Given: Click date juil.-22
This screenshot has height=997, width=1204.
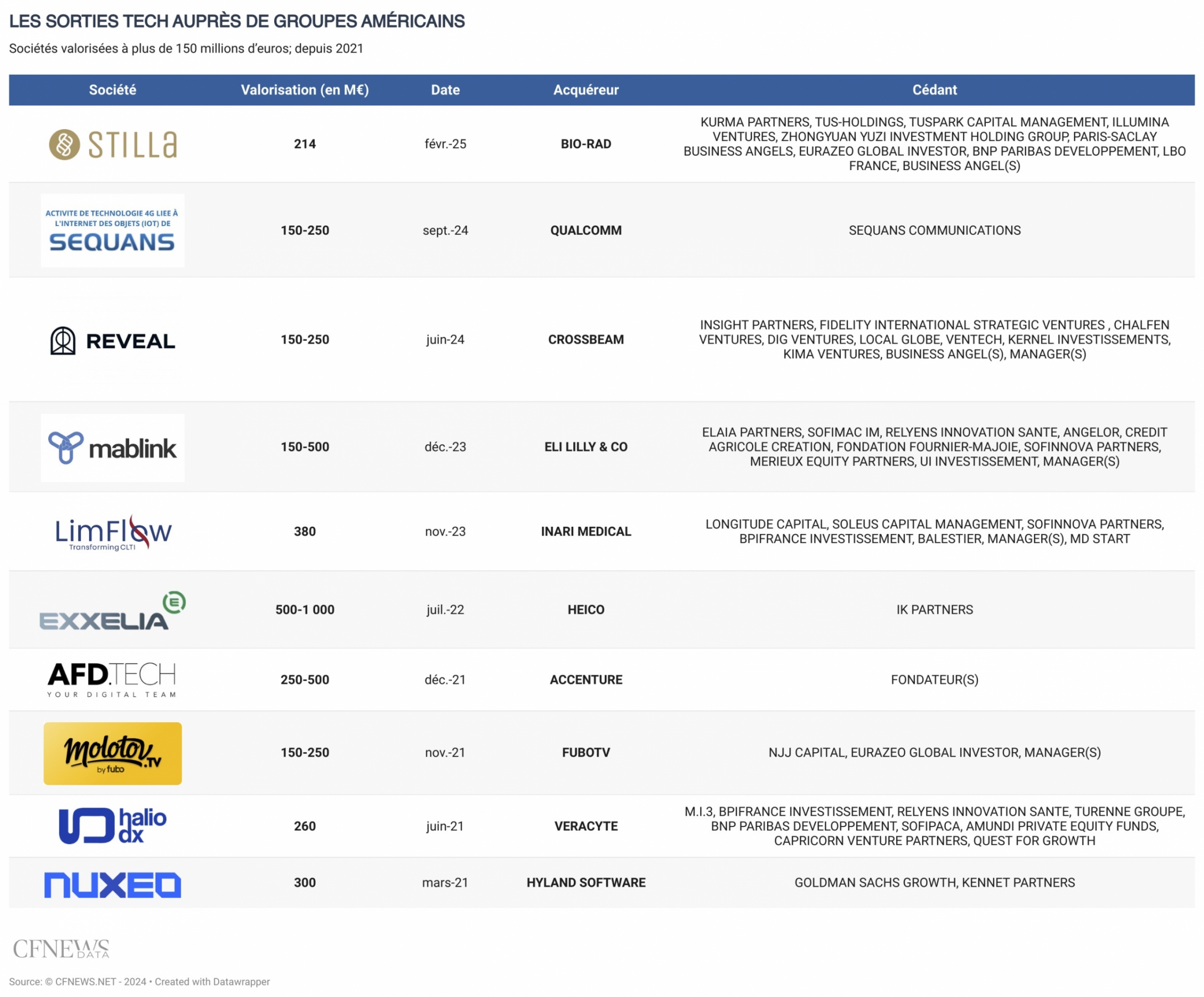Looking at the screenshot, I should coord(445,609).
